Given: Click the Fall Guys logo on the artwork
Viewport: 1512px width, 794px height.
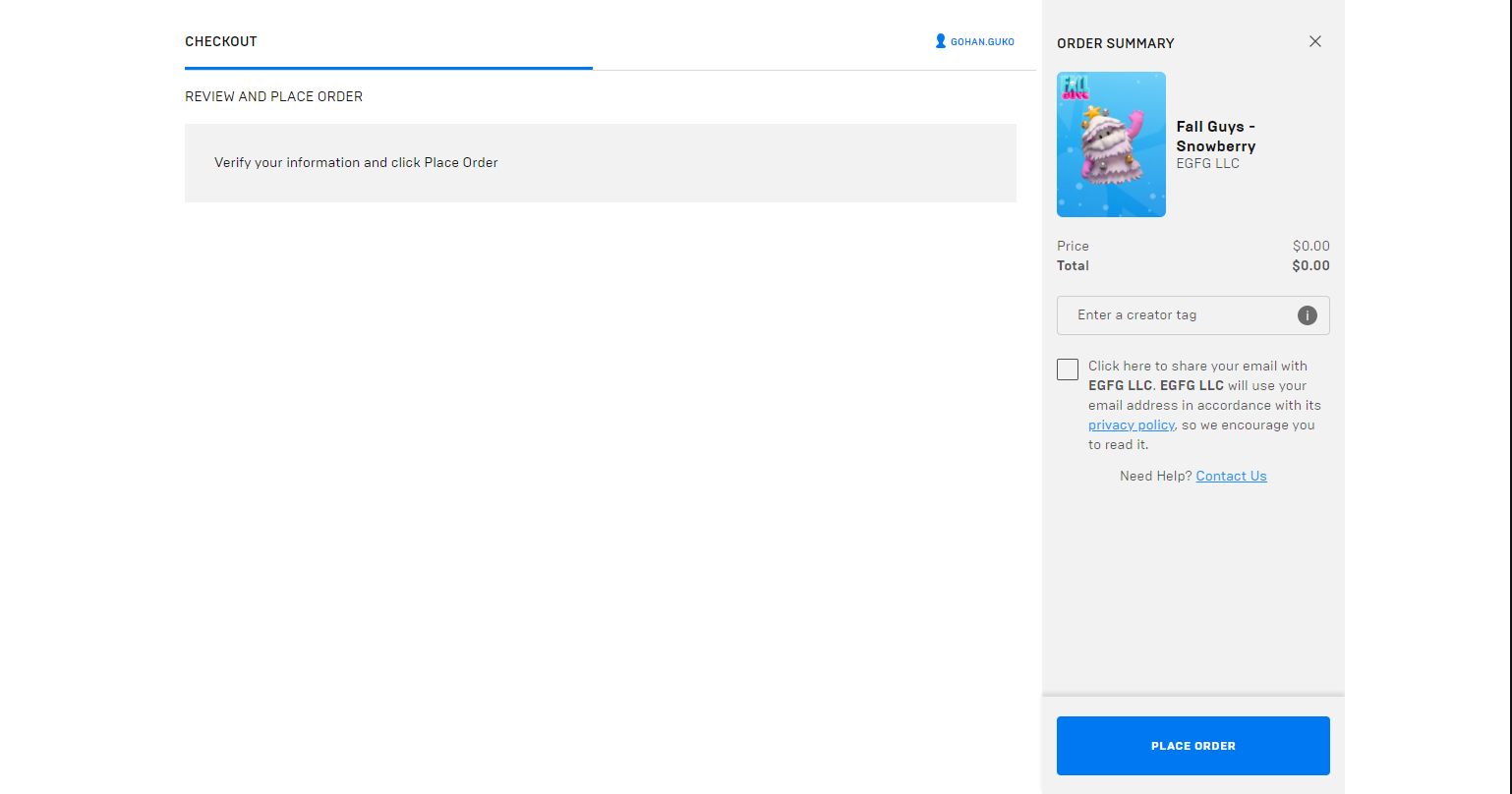Looking at the screenshot, I should coord(1075,87).
